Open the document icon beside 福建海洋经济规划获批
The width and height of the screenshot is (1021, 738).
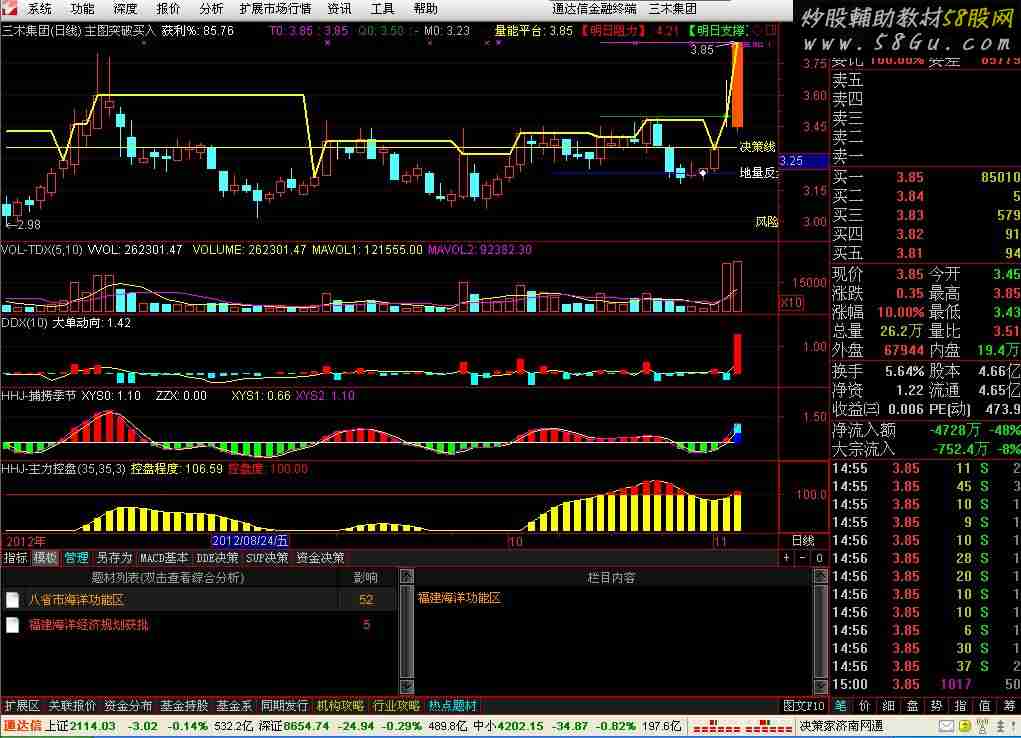[12, 625]
